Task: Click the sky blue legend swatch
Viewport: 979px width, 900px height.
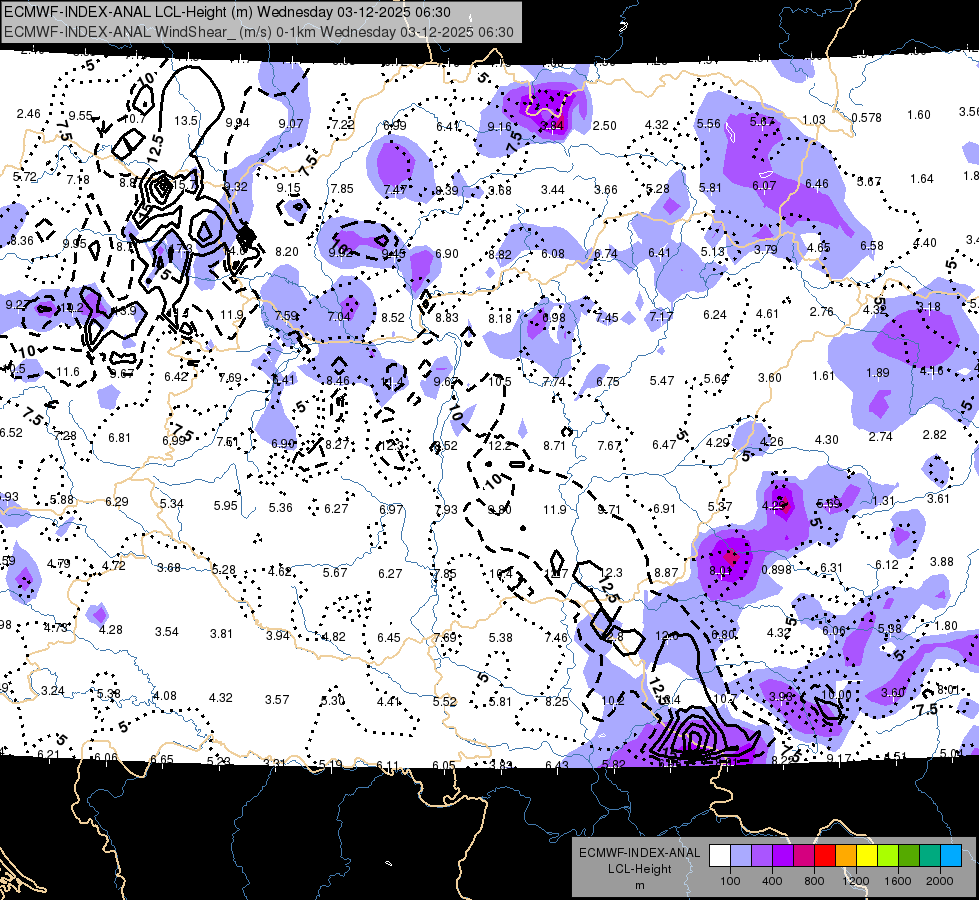Action: point(951,855)
